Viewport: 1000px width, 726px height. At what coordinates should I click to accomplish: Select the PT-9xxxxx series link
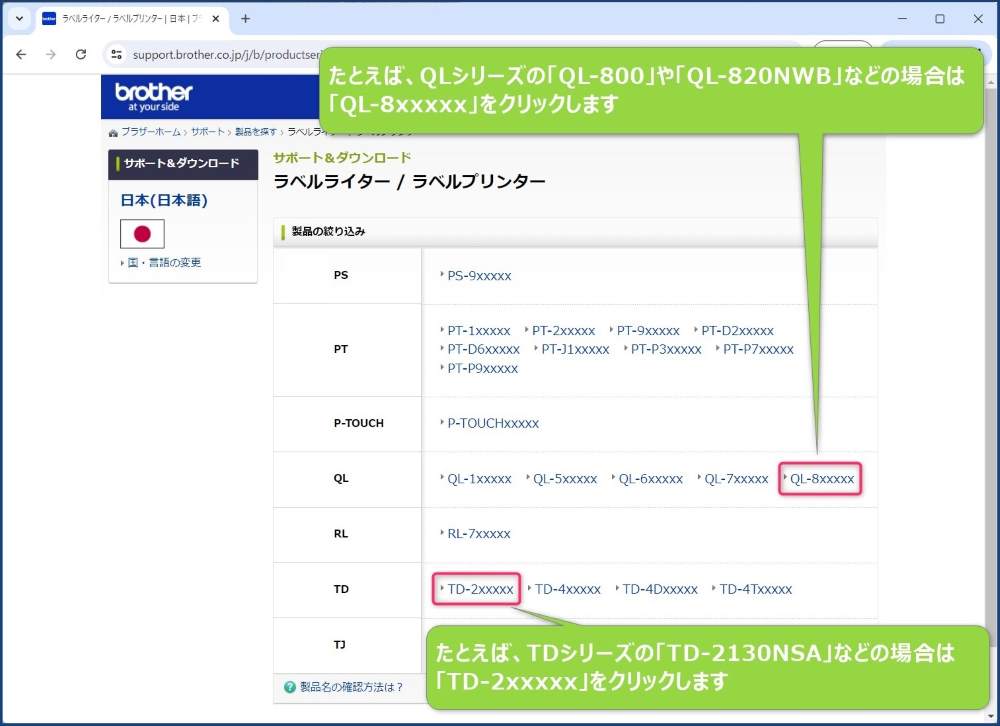(648, 331)
